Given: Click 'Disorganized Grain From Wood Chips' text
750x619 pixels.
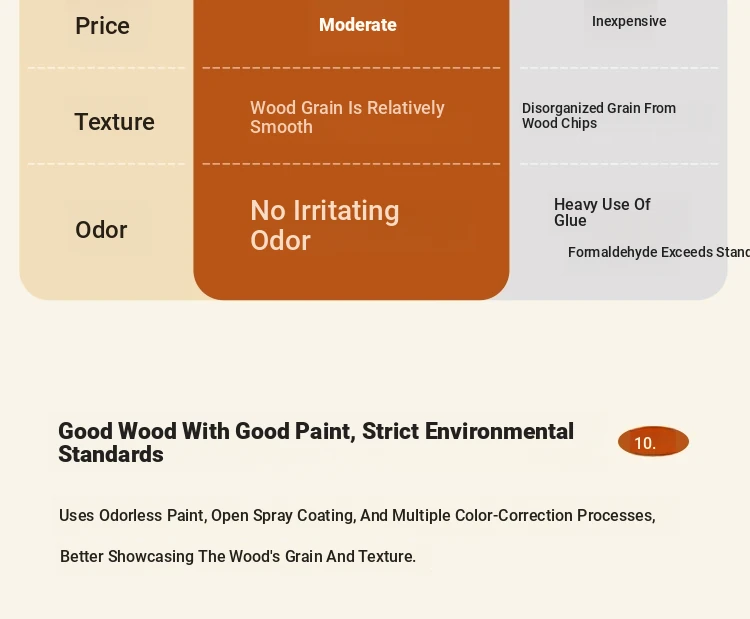Looking at the screenshot, I should [599, 116].
